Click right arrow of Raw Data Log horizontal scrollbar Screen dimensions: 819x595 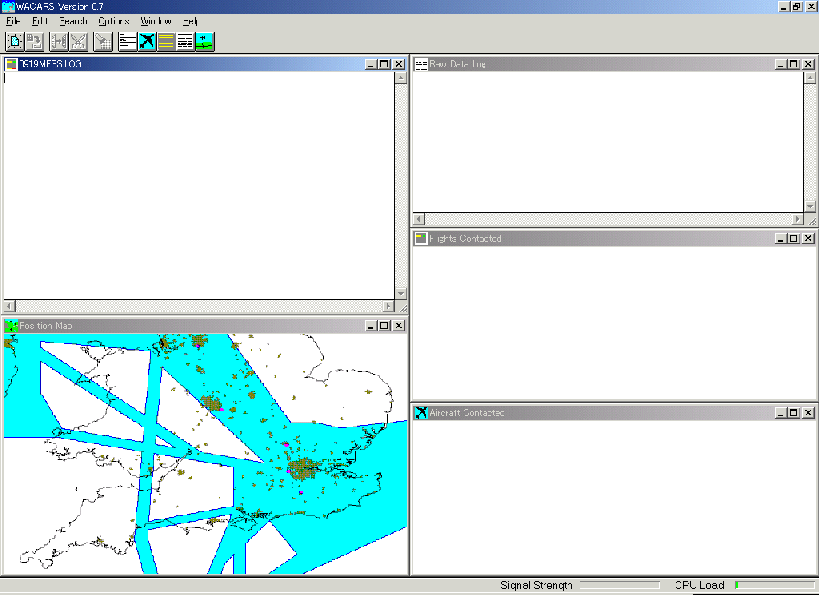click(797, 219)
